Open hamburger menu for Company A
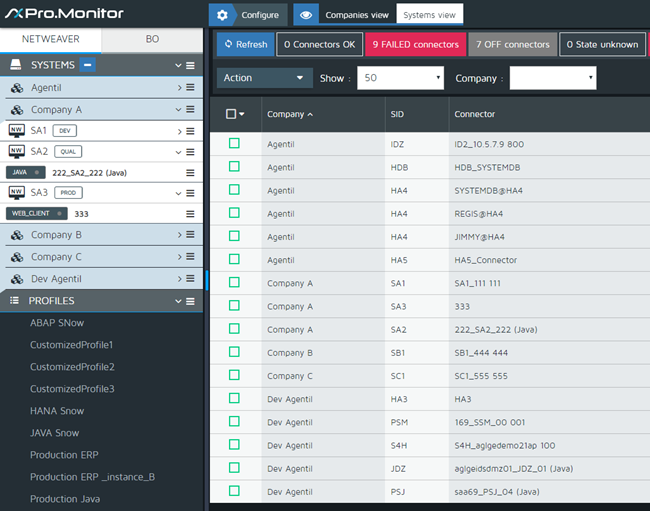Viewport: 650px width, 511px height. 190,109
